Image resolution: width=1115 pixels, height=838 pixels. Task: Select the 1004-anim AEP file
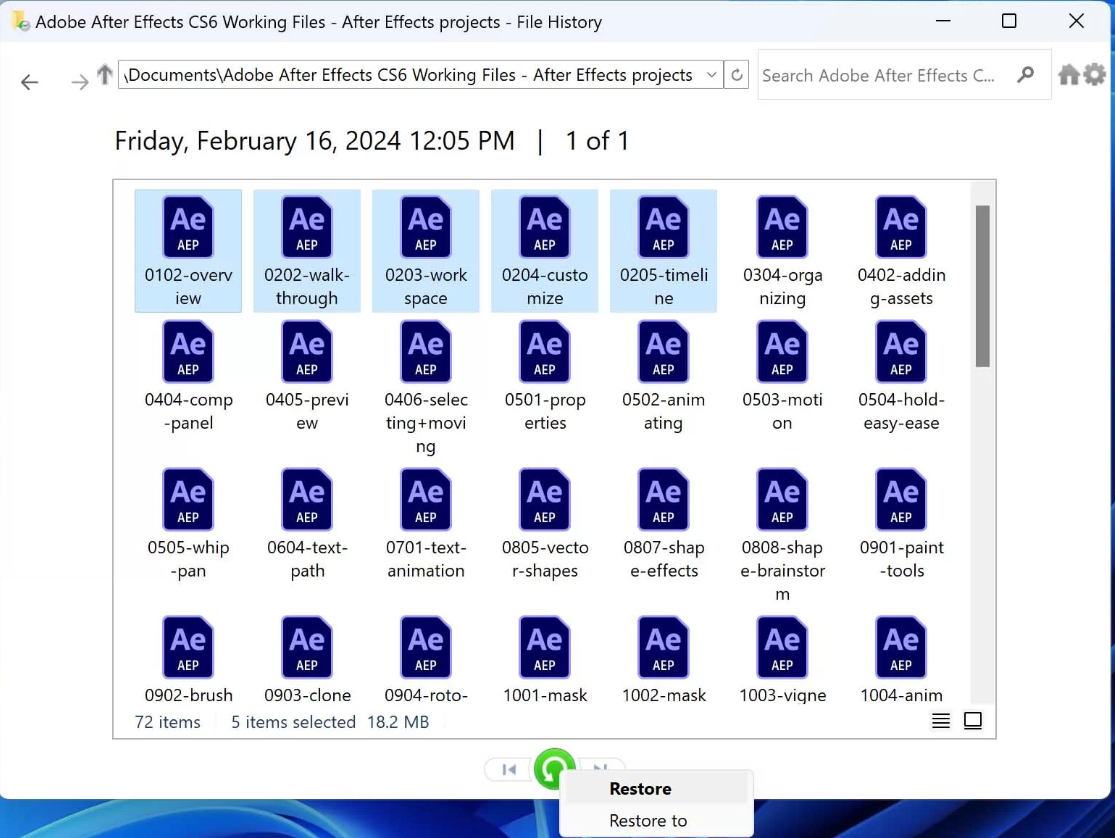point(901,659)
